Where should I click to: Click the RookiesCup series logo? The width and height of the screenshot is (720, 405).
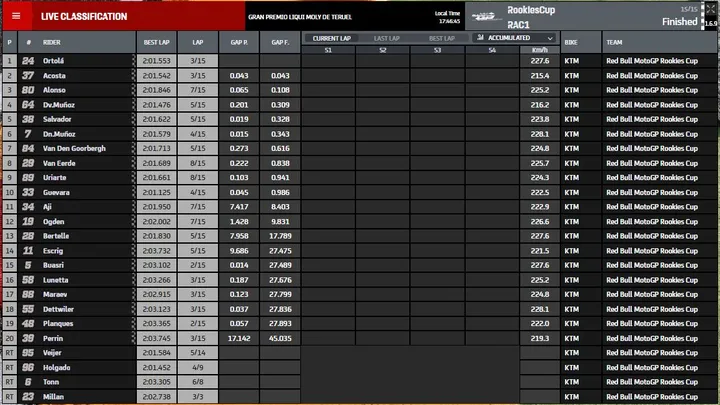tap(487, 17)
